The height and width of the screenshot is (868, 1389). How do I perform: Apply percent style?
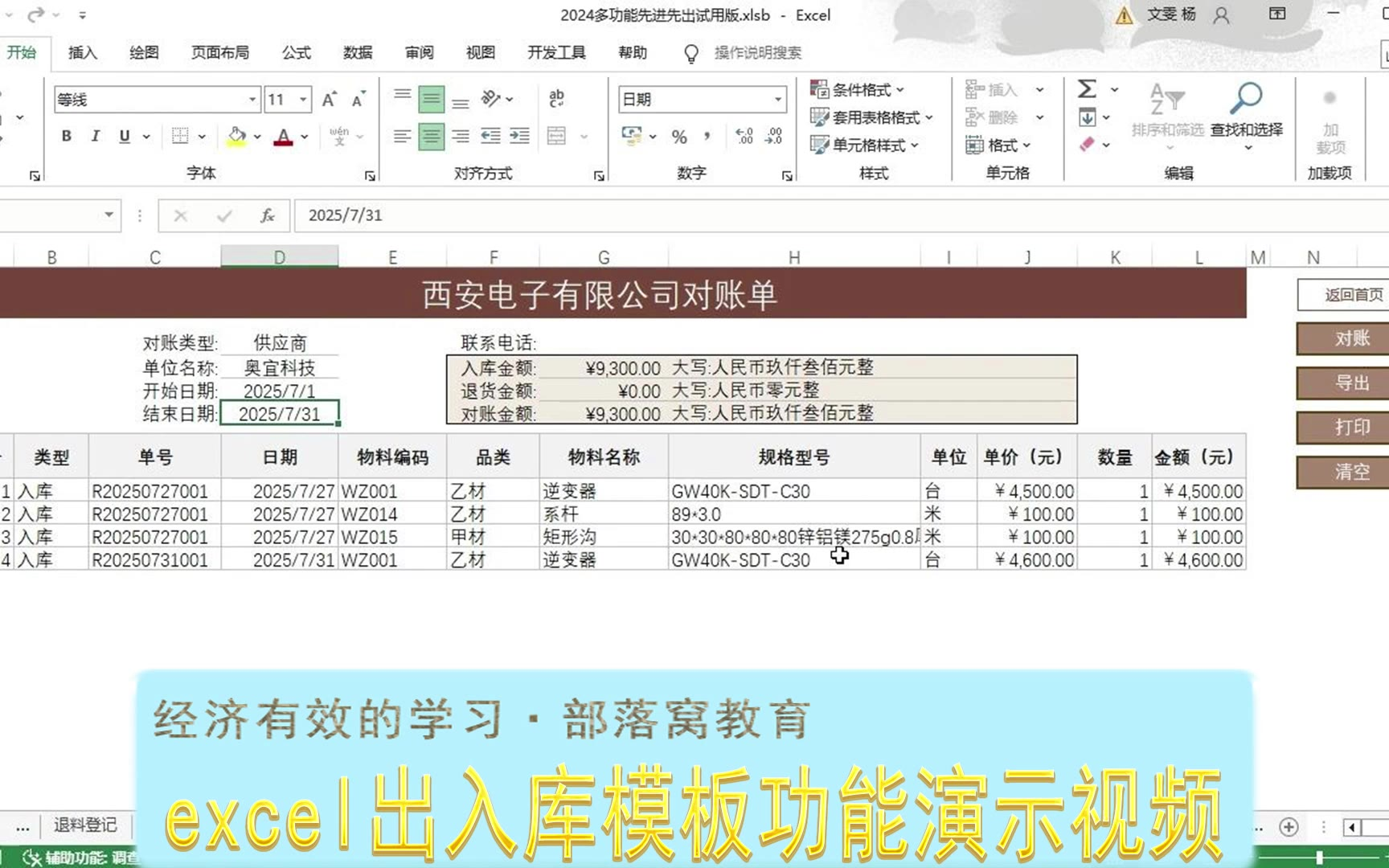click(679, 137)
